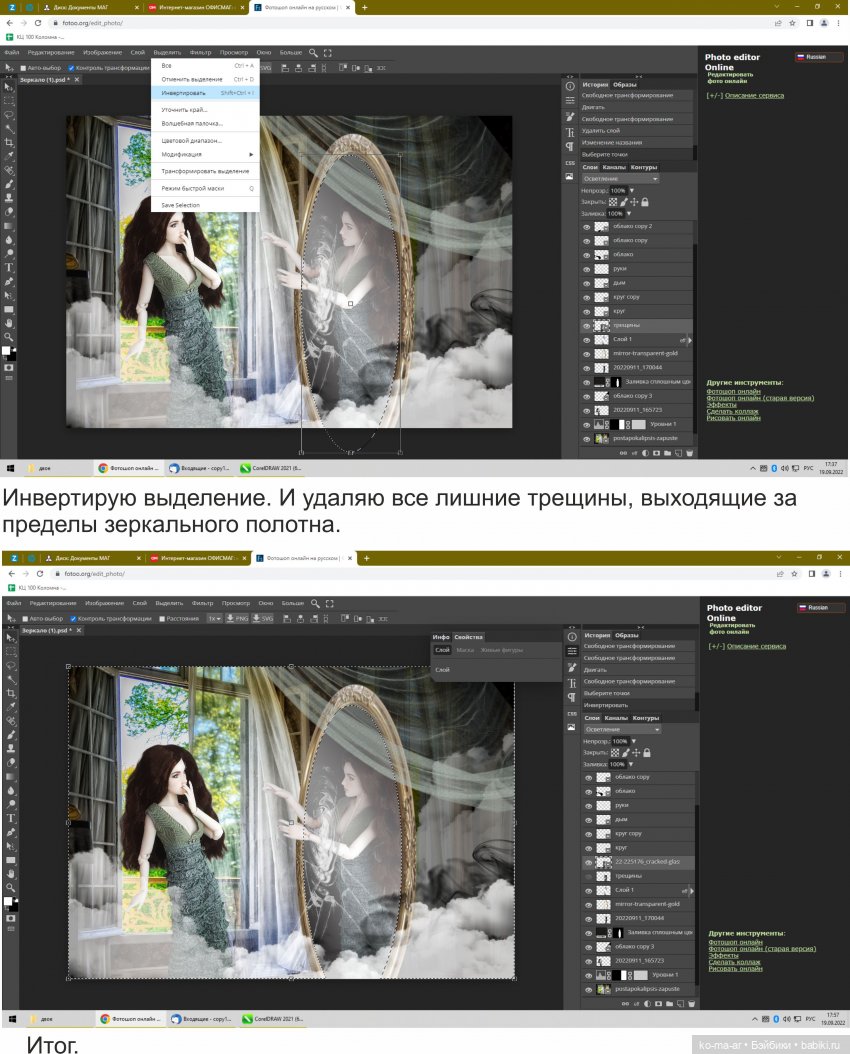Open the Непрозрачность opacity dropdown arrow
The image size is (850, 1054).
(631, 190)
